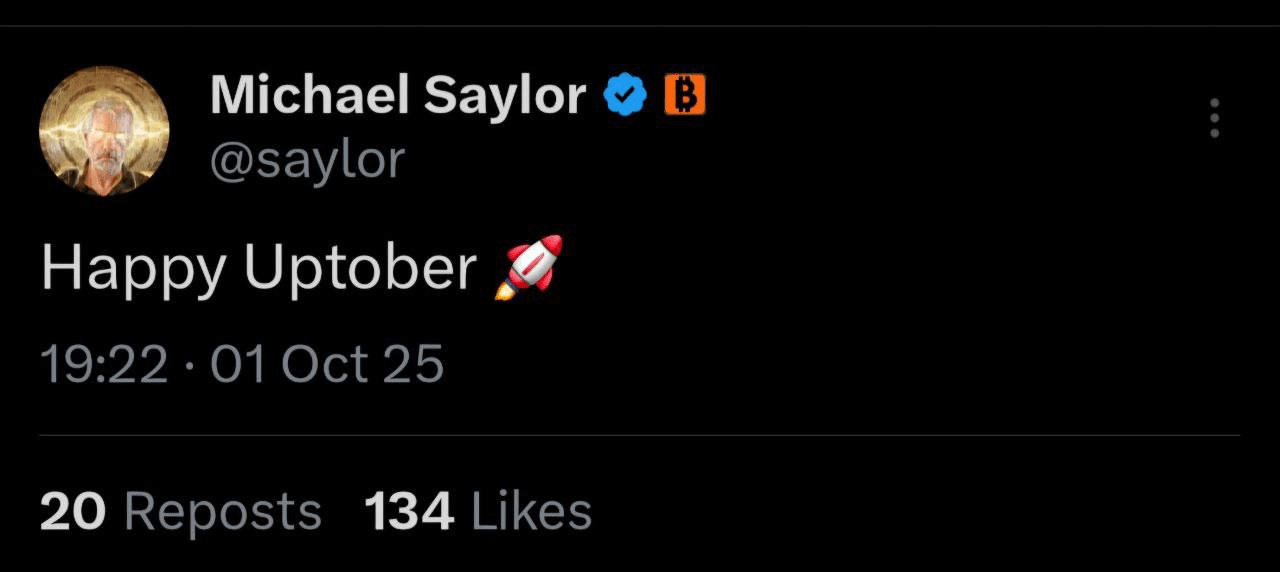Click the @saylor handle
1280x572 pixels.
pos(307,159)
